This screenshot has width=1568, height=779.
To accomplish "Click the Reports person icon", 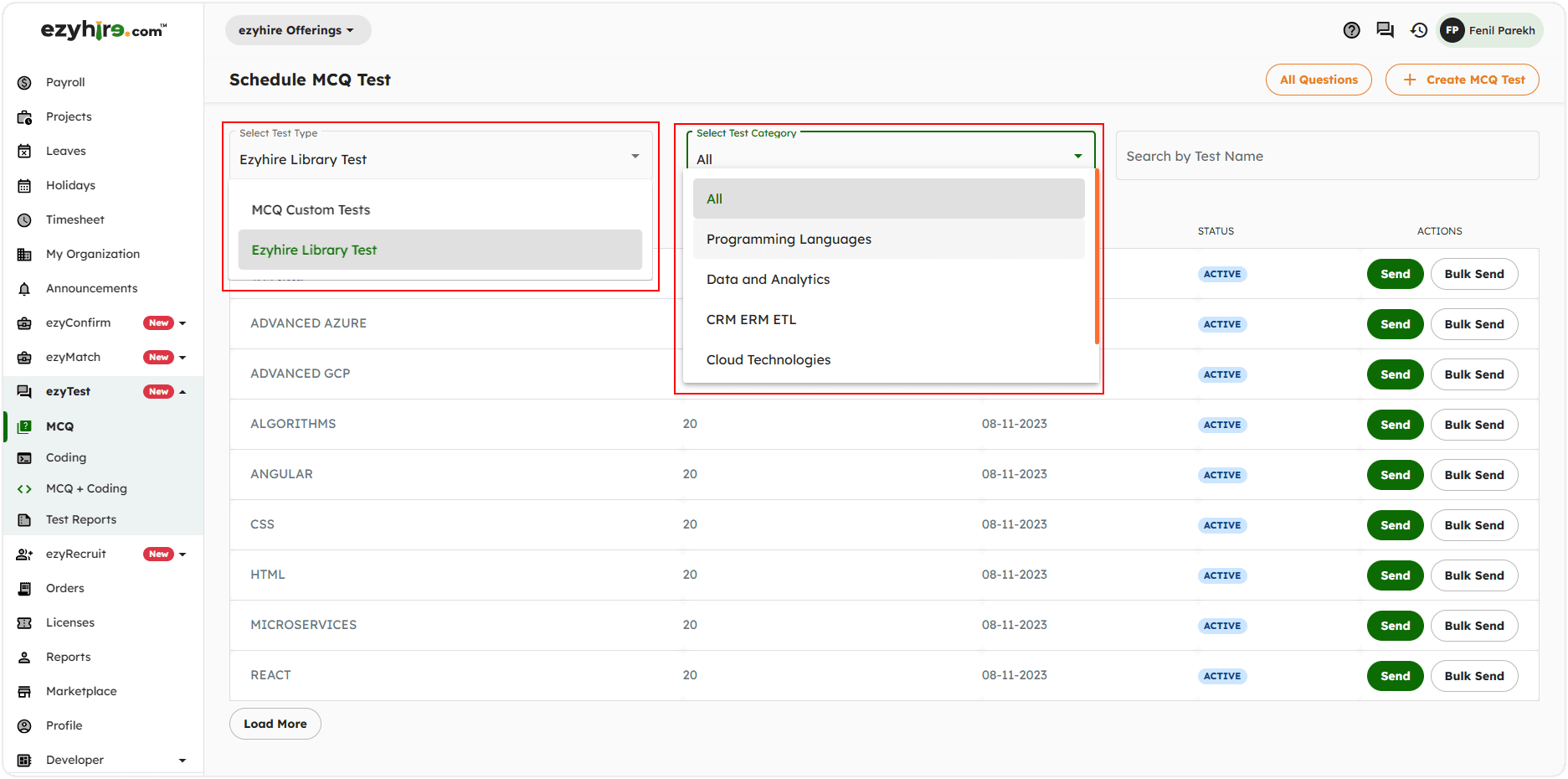I will coord(24,657).
